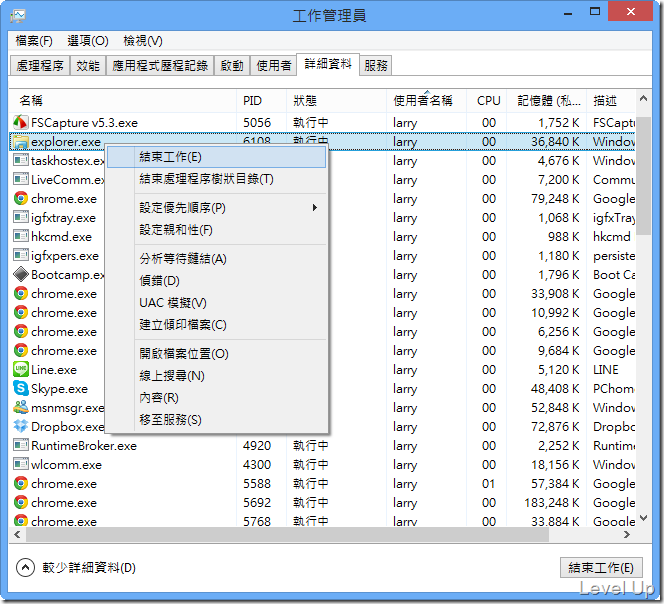Open the 選項(O) menu

88,41
